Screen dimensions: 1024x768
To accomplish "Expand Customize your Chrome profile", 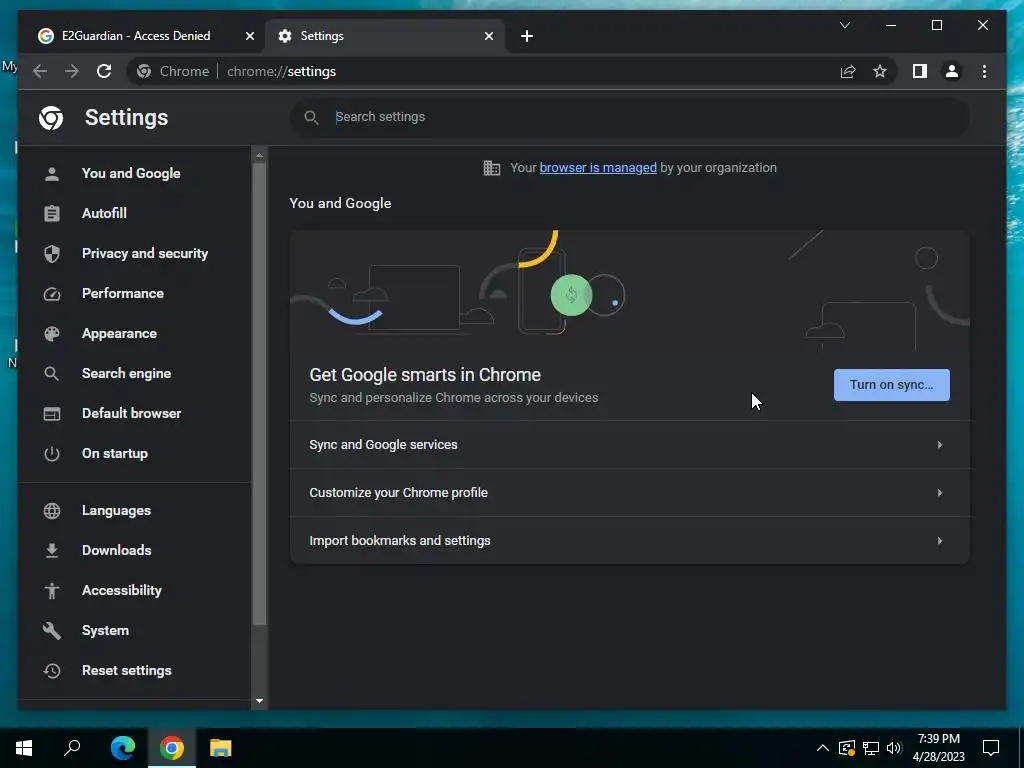I will [630, 493].
